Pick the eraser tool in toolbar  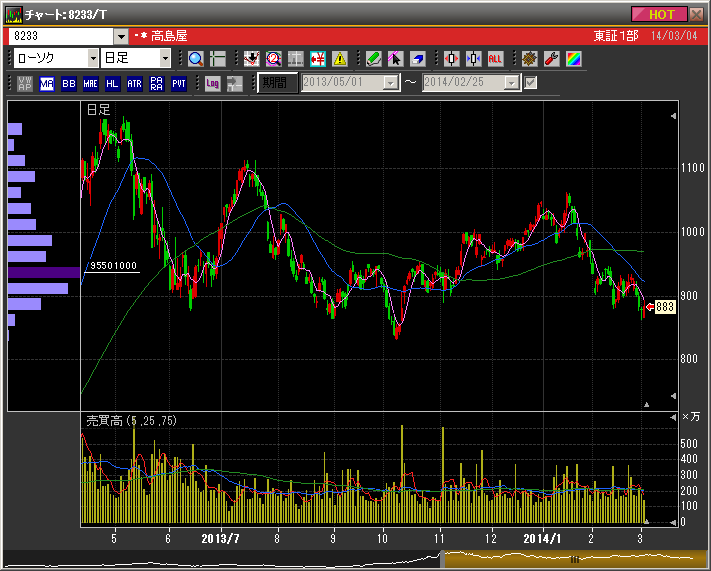pyautogui.click(x=418, y=58)
